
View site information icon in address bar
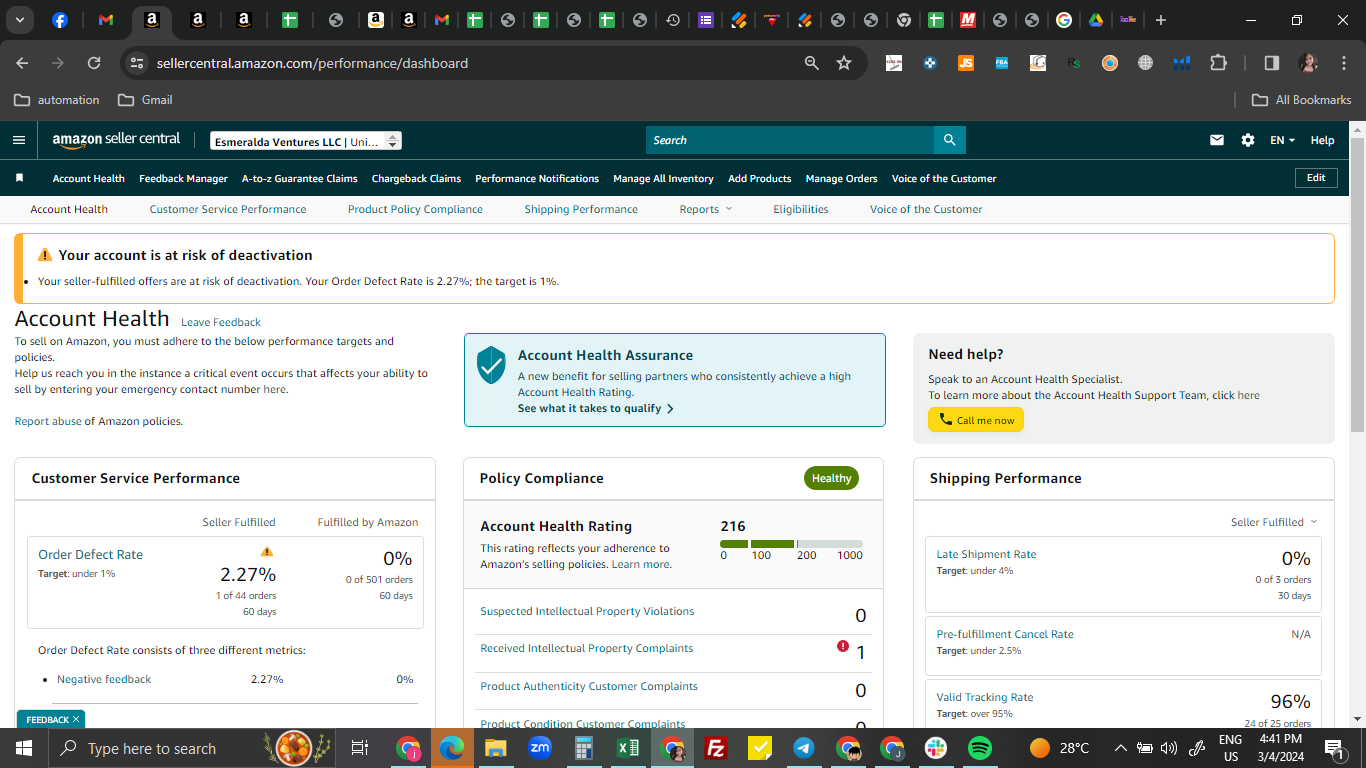pyautogui.click(x=138, y=63)
